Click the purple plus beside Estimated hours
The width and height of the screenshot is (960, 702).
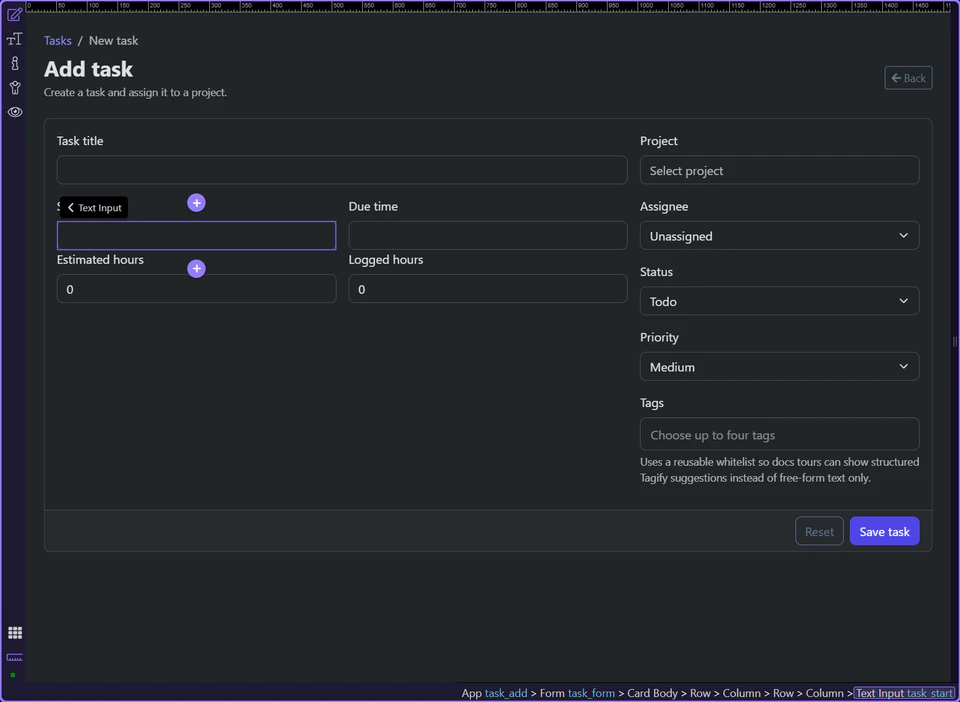point(196,268)
